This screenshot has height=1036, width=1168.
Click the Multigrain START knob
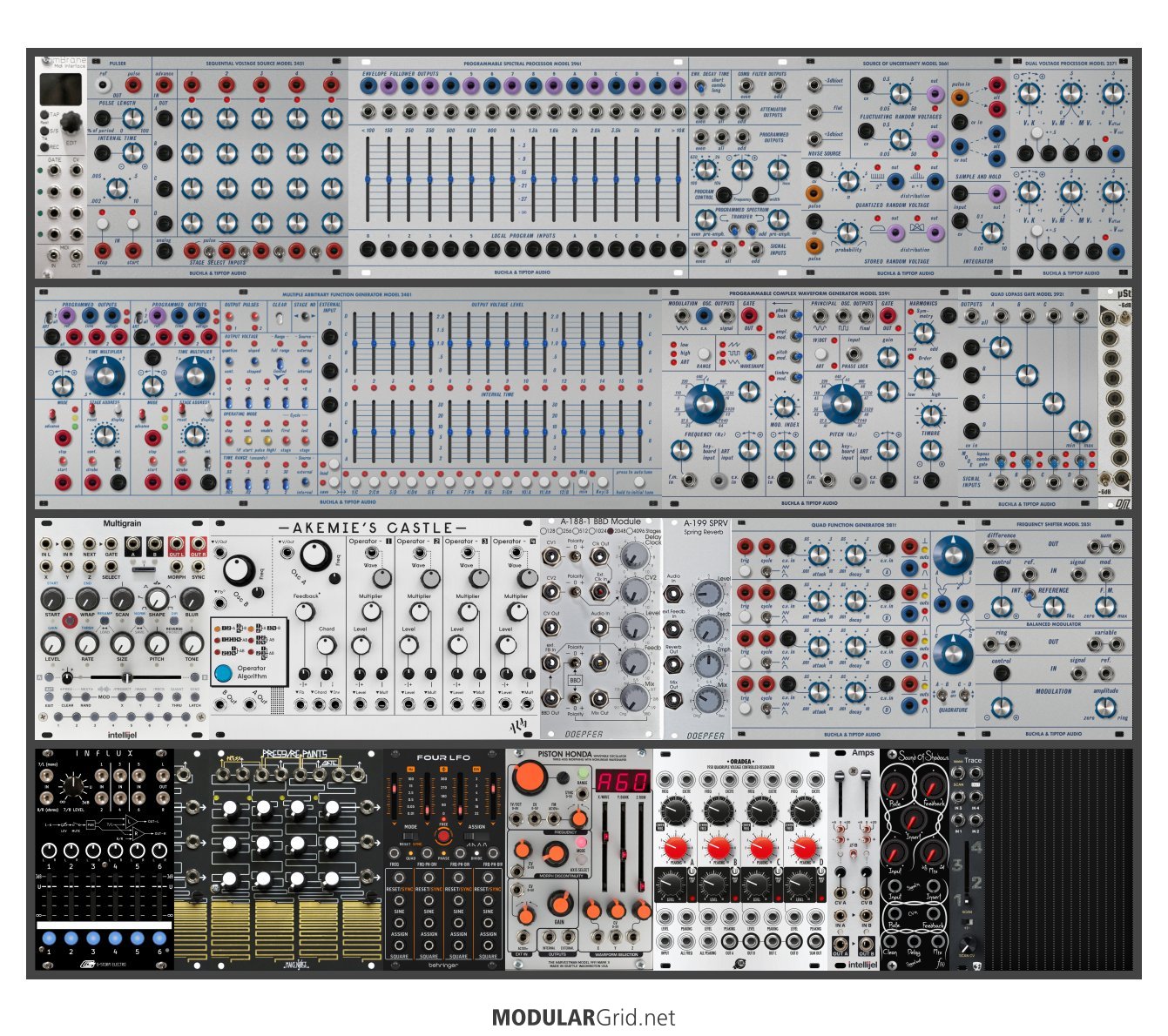tap(52, 598)
